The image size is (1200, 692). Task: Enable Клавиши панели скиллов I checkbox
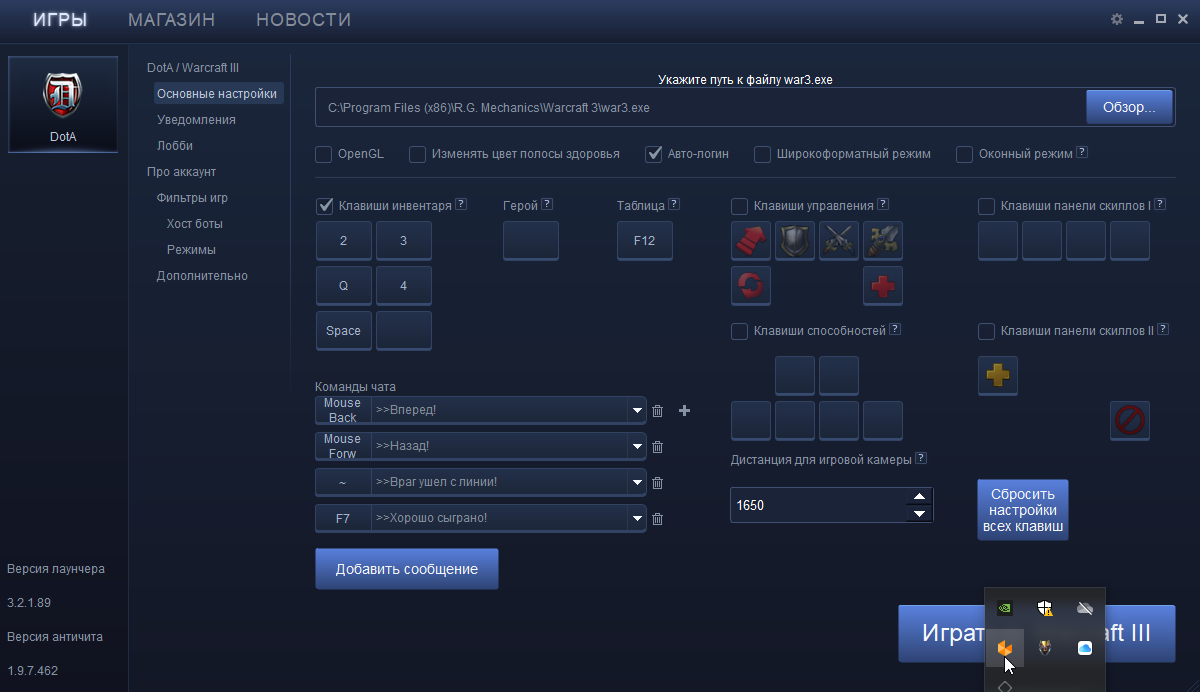pyautogui.click(x=987, y=206)
